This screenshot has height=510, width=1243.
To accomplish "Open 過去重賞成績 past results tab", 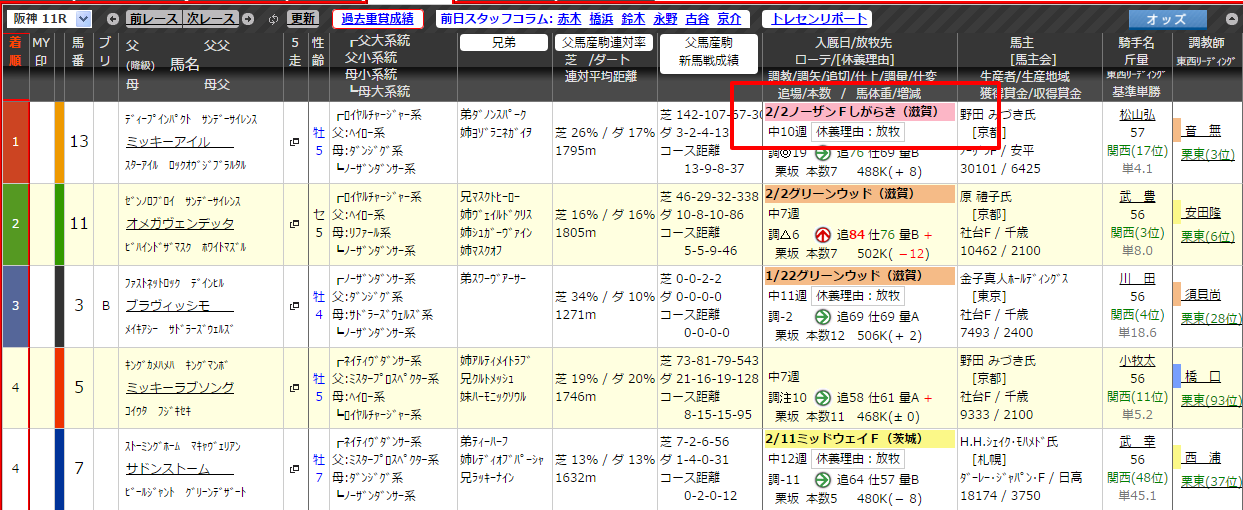I will tap(378, 19).
